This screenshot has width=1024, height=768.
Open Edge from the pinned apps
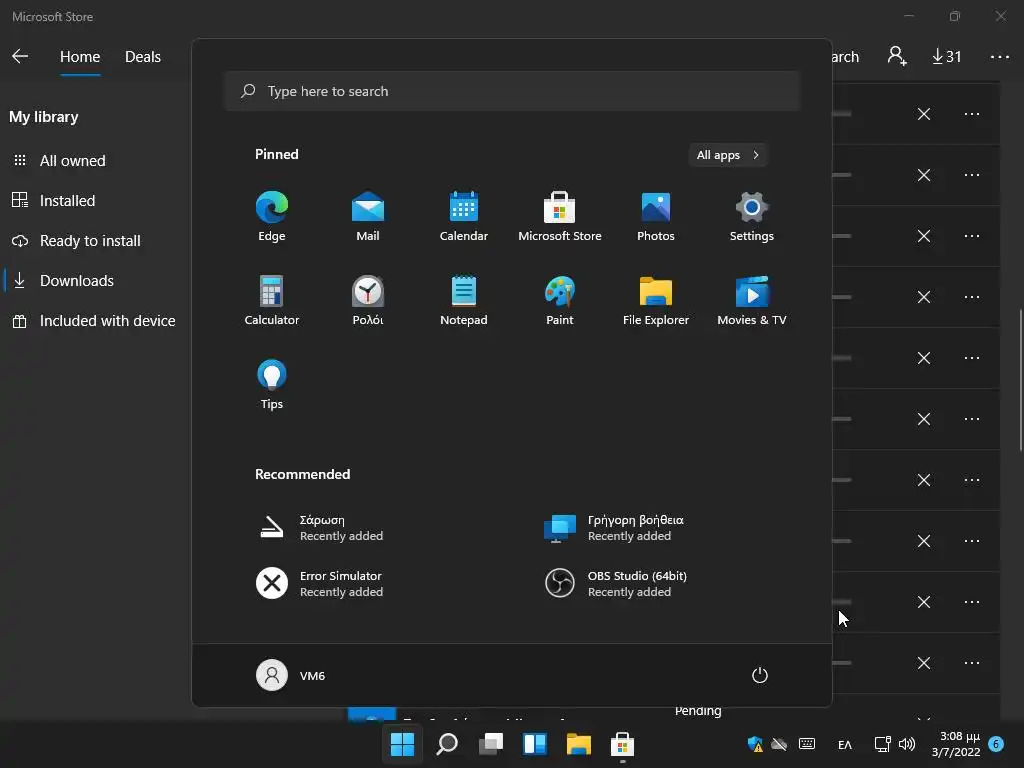click(x=272, y=217)
